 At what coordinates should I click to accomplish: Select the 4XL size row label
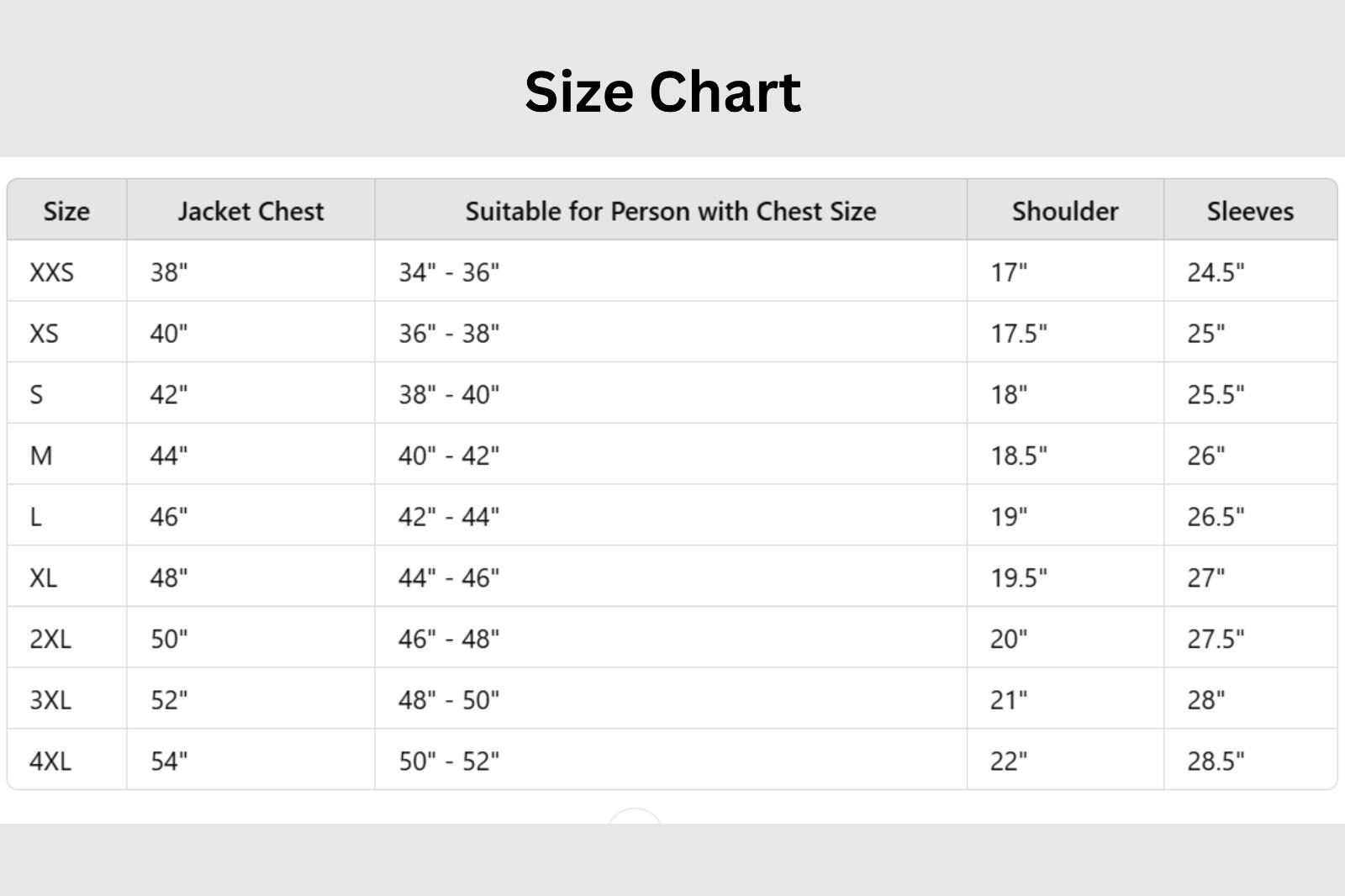50,762
